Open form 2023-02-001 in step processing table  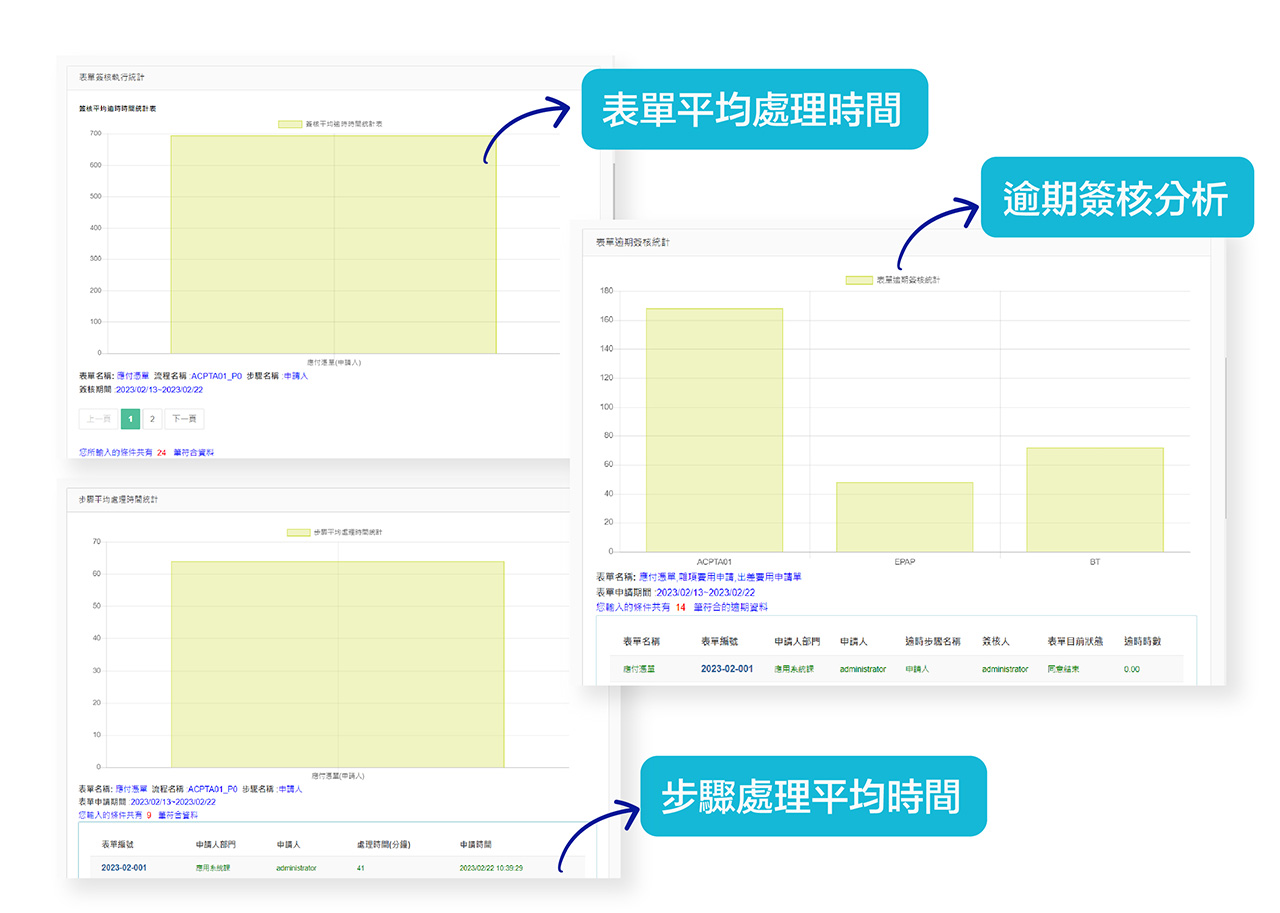124,868
